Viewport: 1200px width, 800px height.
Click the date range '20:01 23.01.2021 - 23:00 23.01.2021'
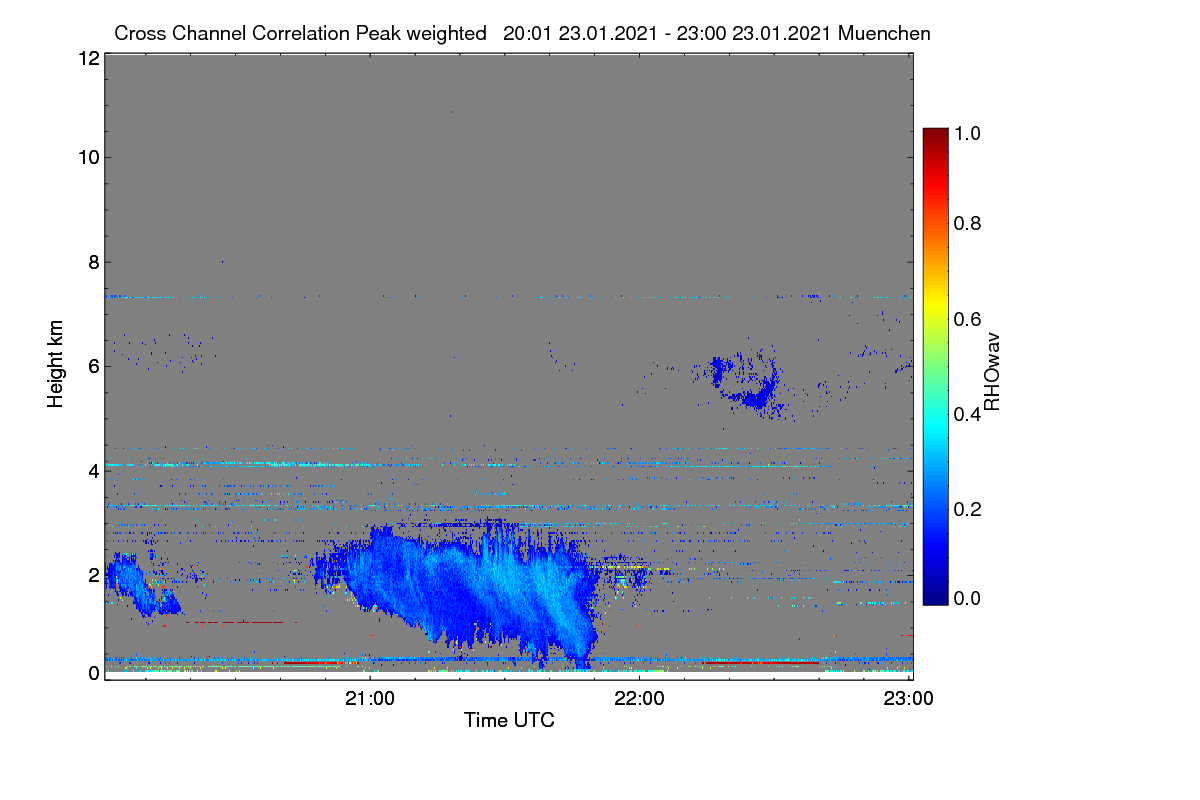pyautogui.click(x=668, y=33)
